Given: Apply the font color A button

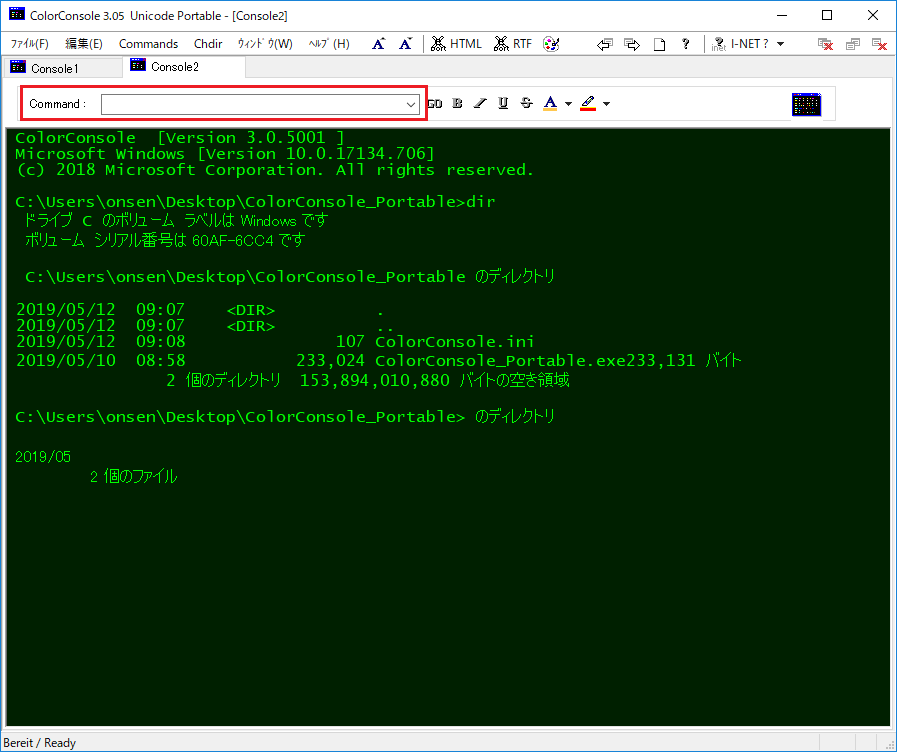Looking at the screenshot, I should 550,104.
